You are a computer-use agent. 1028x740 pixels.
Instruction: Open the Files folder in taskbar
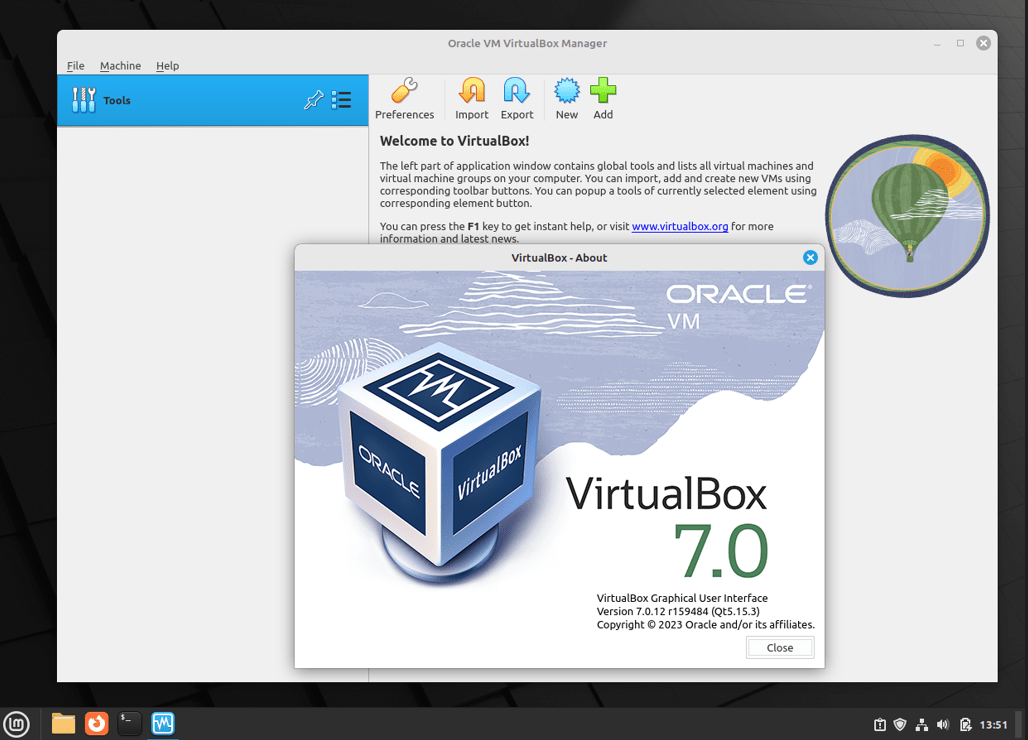click(x=64, y=724)
